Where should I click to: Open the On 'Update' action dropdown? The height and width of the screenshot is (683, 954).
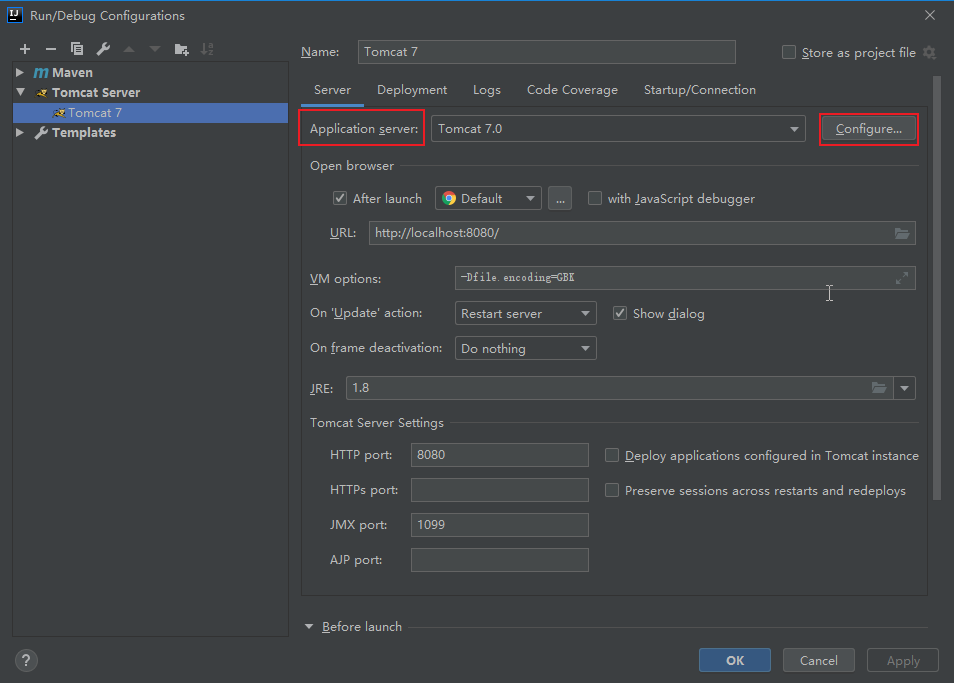tap(525, 314)
